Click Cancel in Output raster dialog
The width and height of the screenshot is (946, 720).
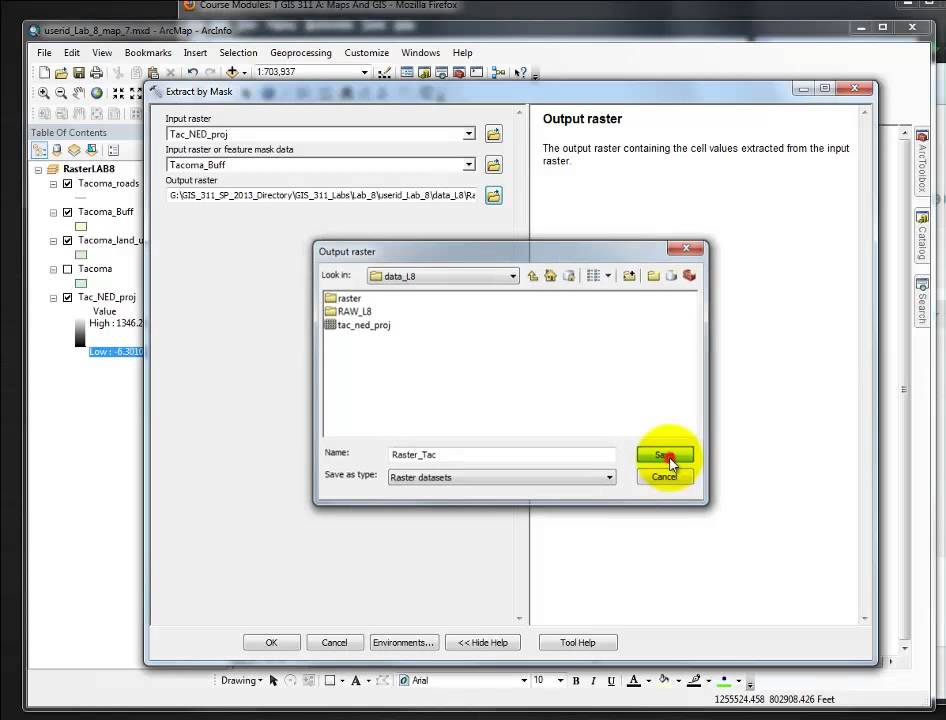(x=665, y=477)
